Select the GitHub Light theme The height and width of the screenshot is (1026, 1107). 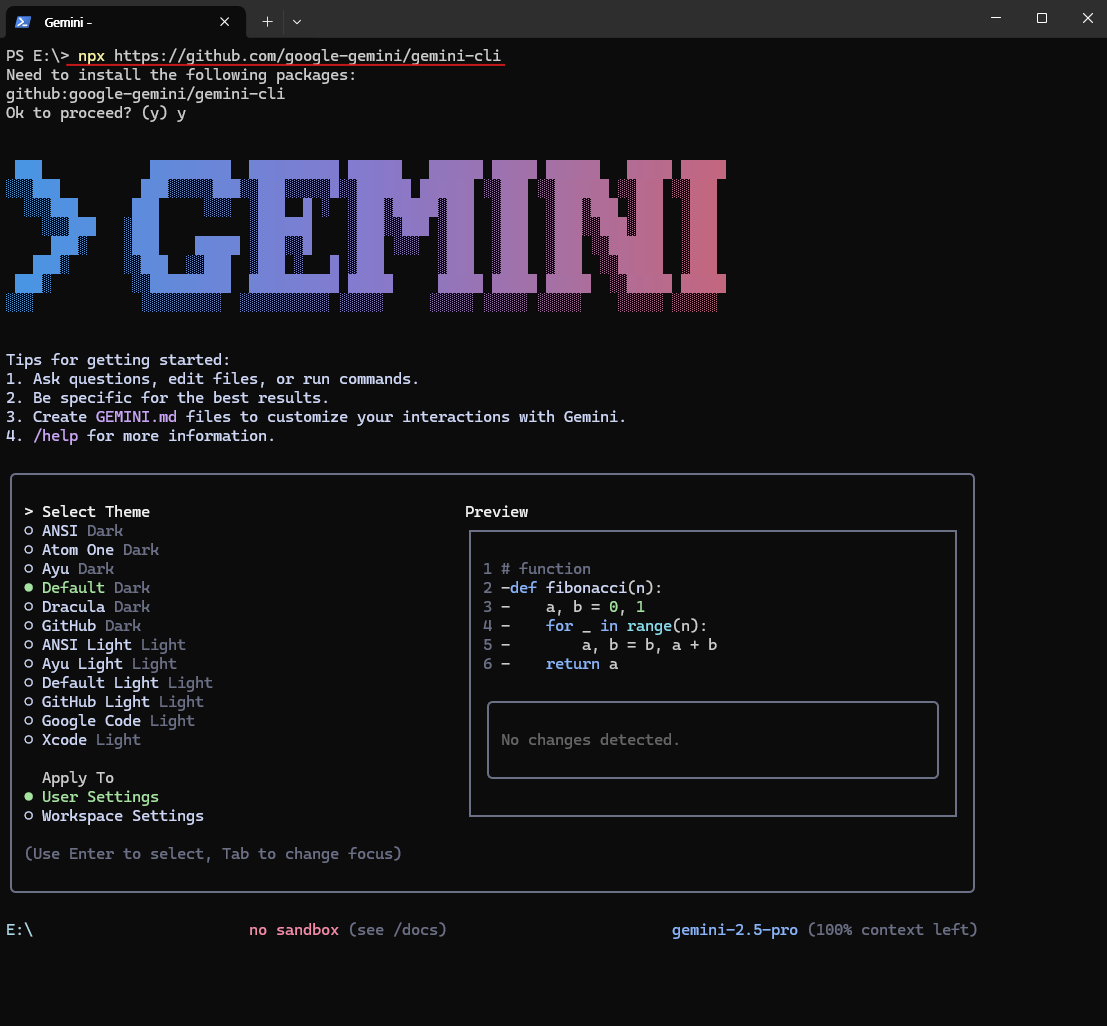coord(114,703)
